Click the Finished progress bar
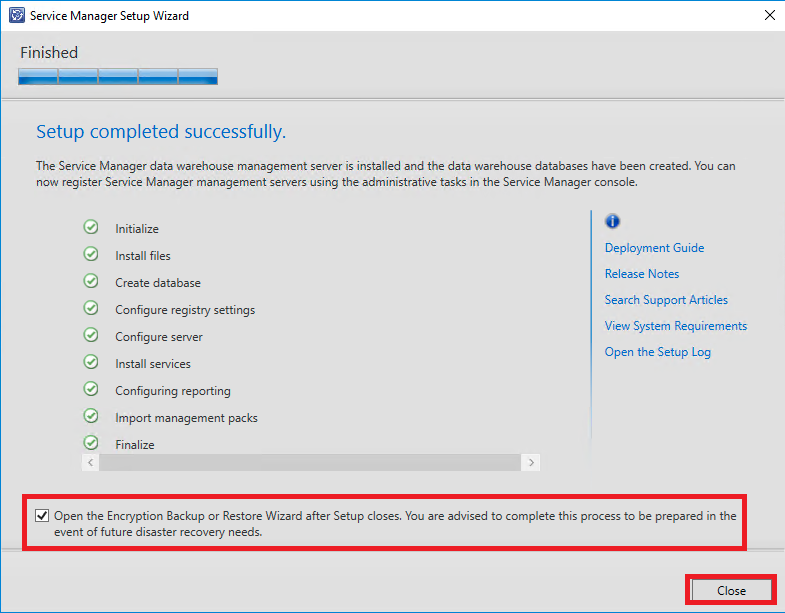785x613 pixels. point(118,76)
